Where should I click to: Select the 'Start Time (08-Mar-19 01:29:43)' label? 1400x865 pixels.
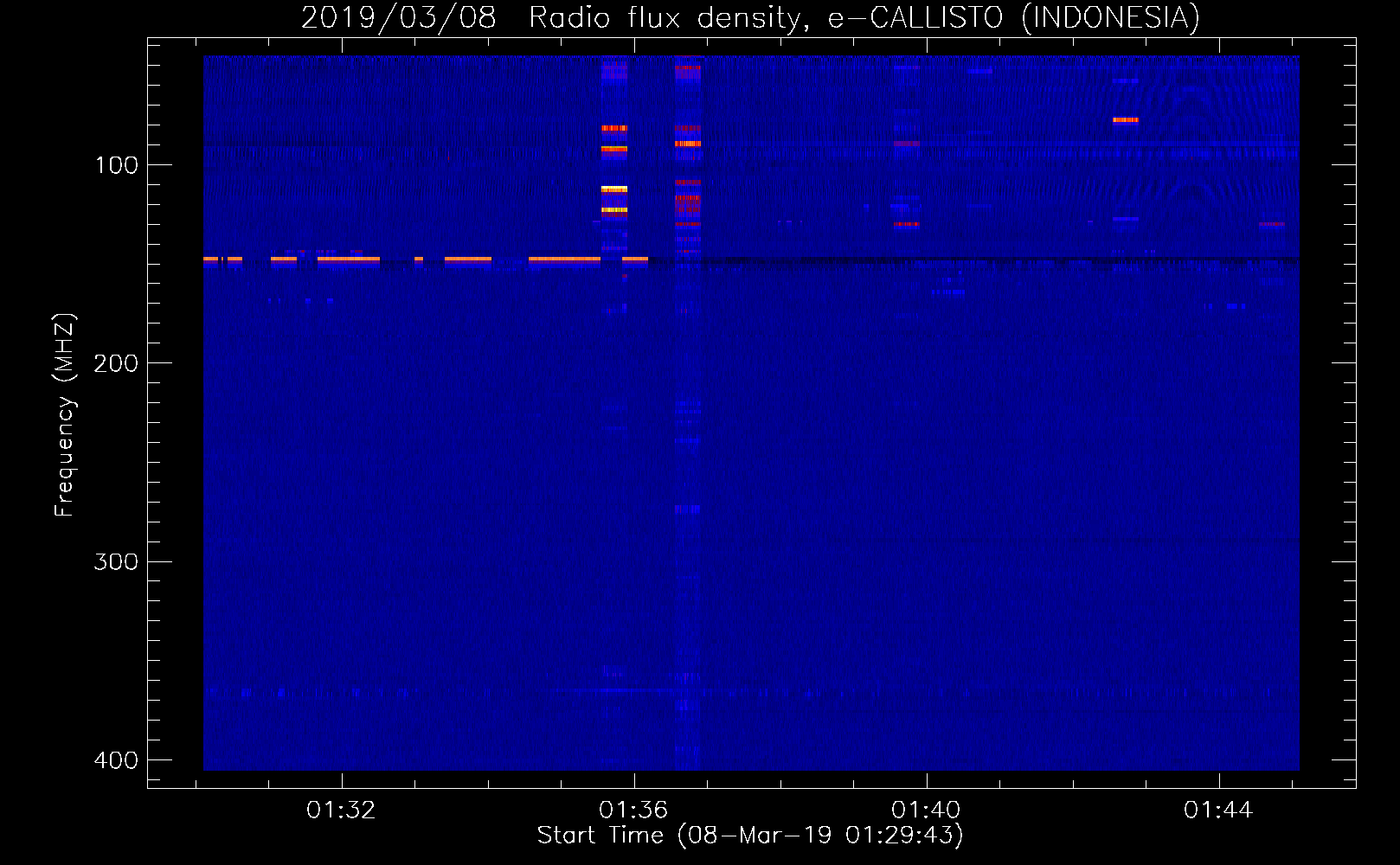point(750,836)
